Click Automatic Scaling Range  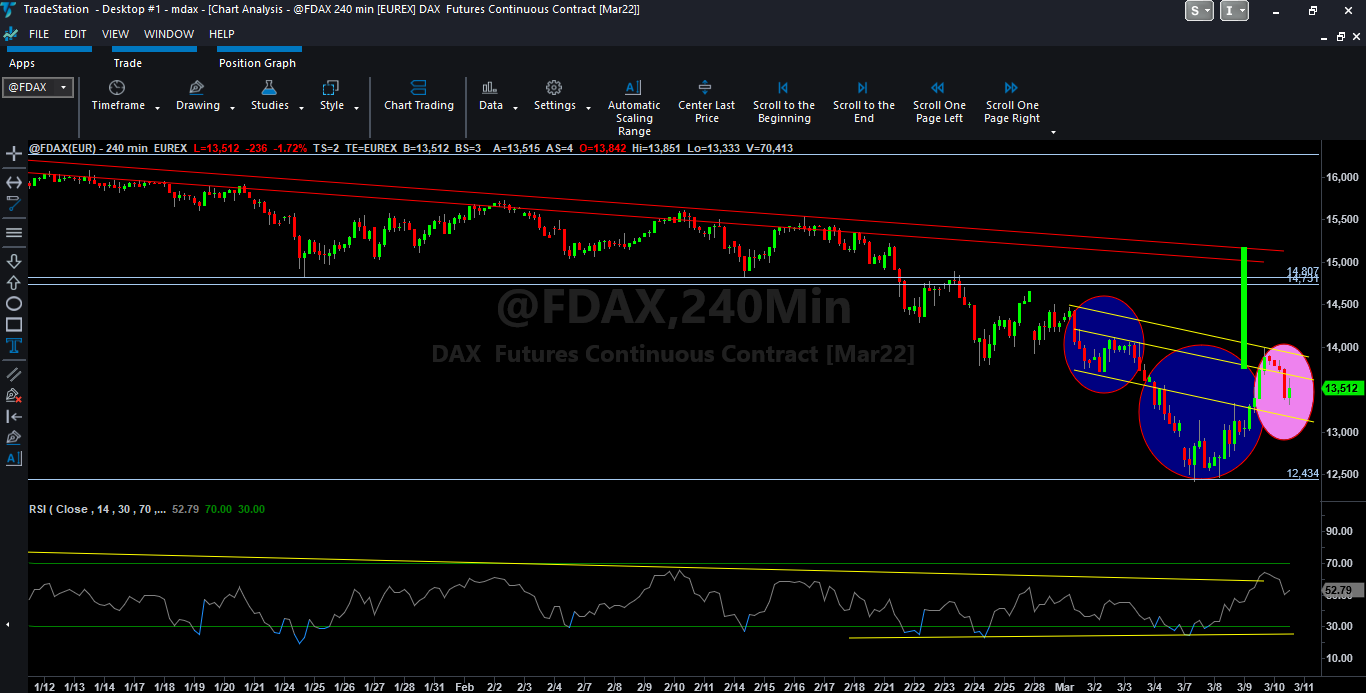click(634, 109)
